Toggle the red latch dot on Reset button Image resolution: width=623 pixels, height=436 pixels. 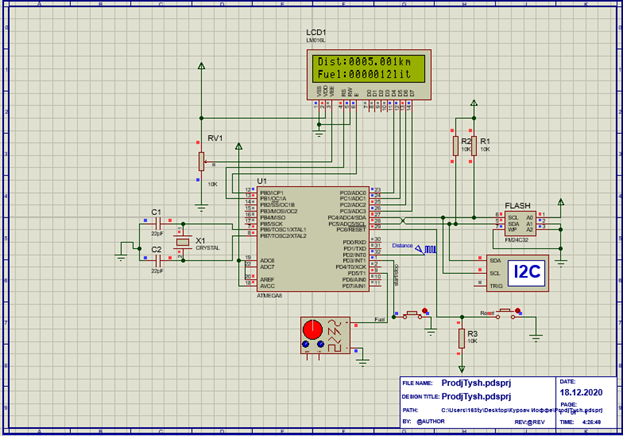pyautogui.click(x=517, y=310)
